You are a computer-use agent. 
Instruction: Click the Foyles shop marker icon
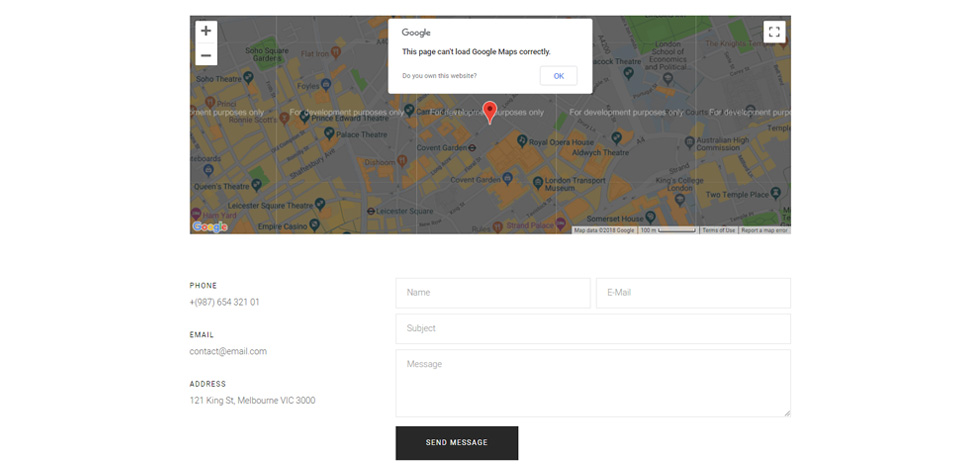click(x=326, y=86)
